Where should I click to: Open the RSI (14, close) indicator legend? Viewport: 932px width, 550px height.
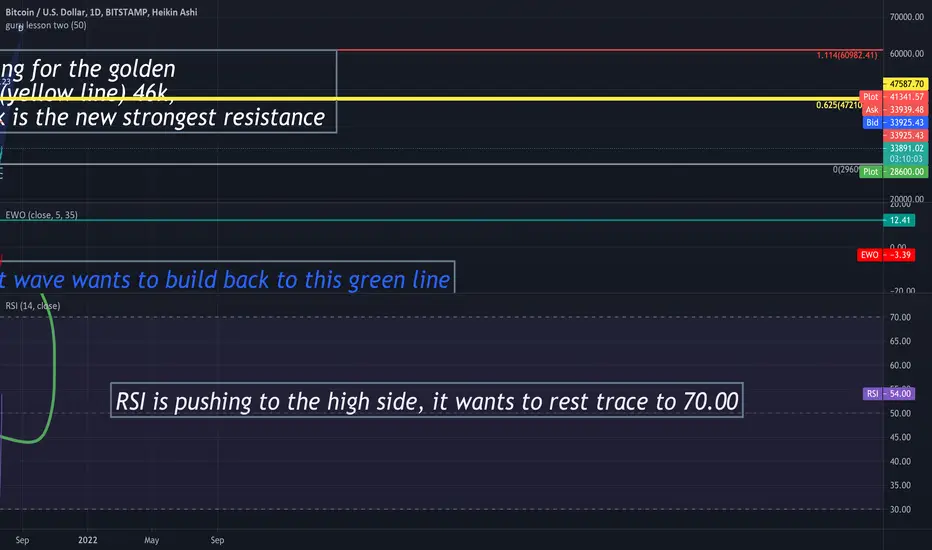(33, 306)
